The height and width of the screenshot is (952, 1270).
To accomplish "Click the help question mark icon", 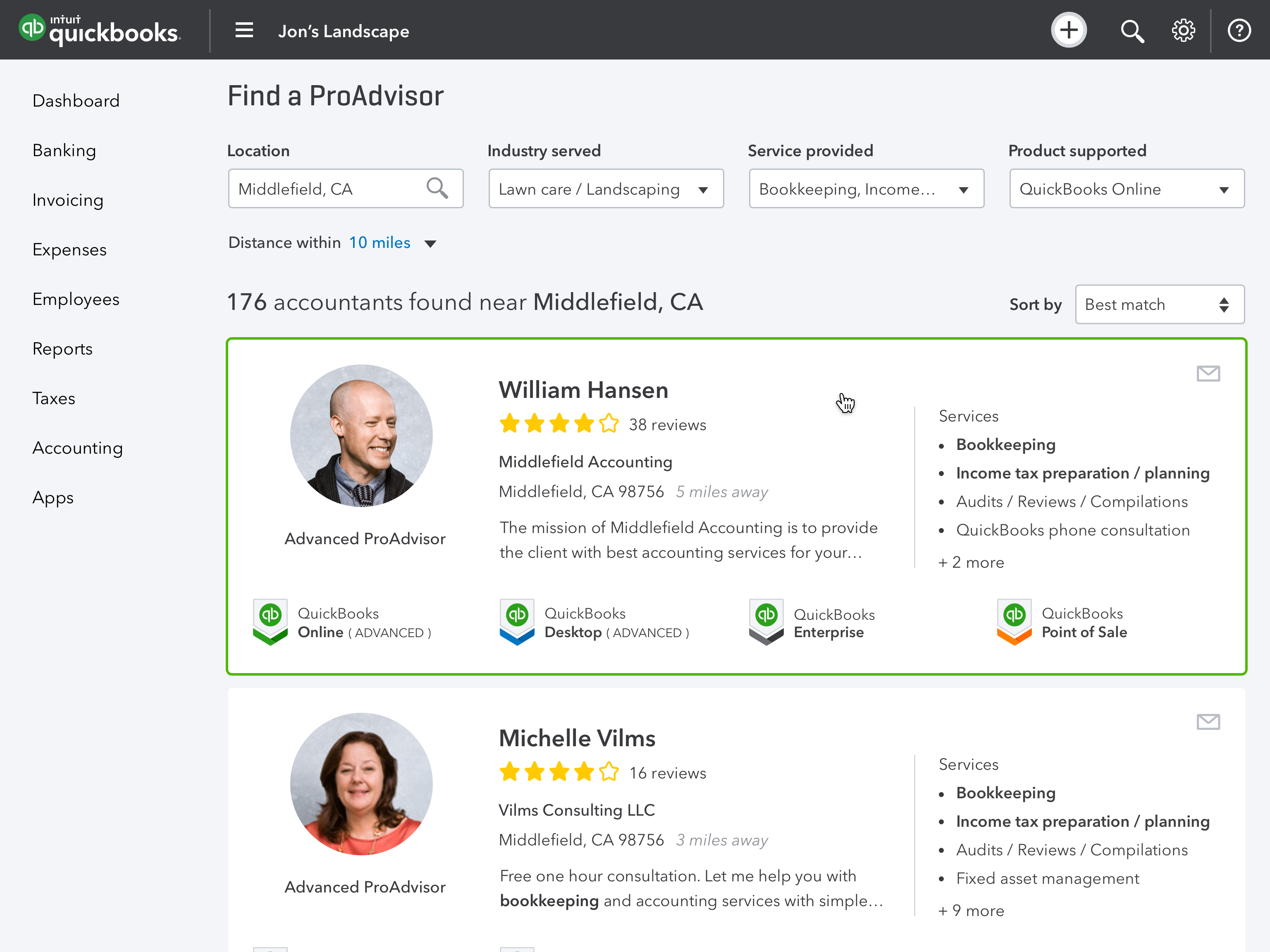I will tap(1239, 31).
